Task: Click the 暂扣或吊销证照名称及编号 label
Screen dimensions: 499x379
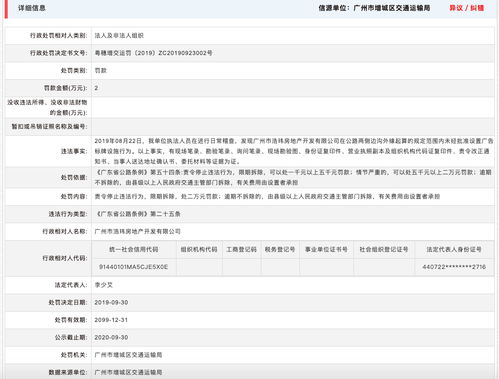Action: coord(50,127)
